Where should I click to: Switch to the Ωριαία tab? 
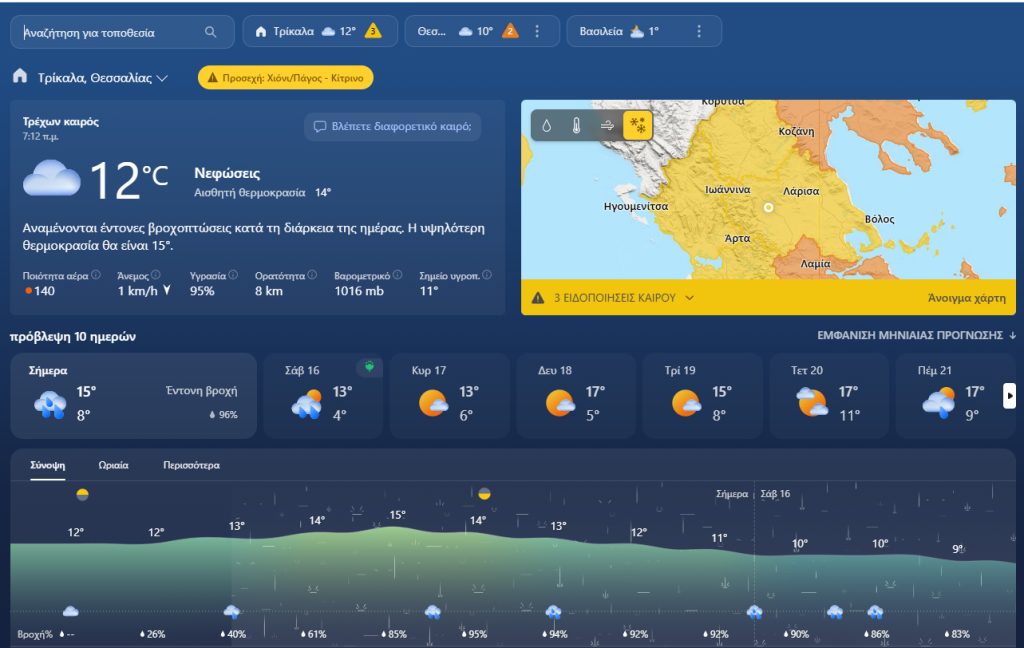[113, 465]
